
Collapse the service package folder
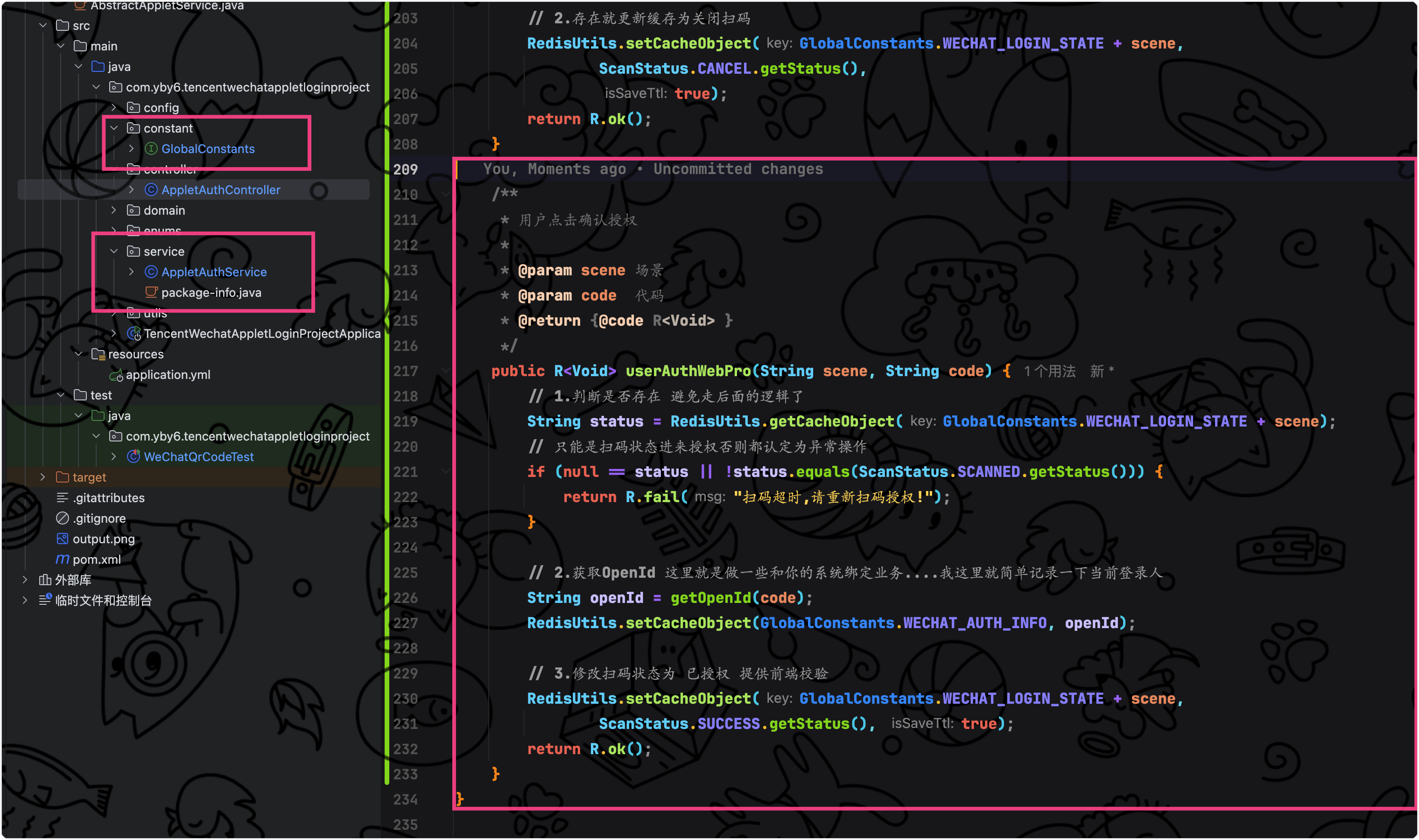click(x=114, y=252)
